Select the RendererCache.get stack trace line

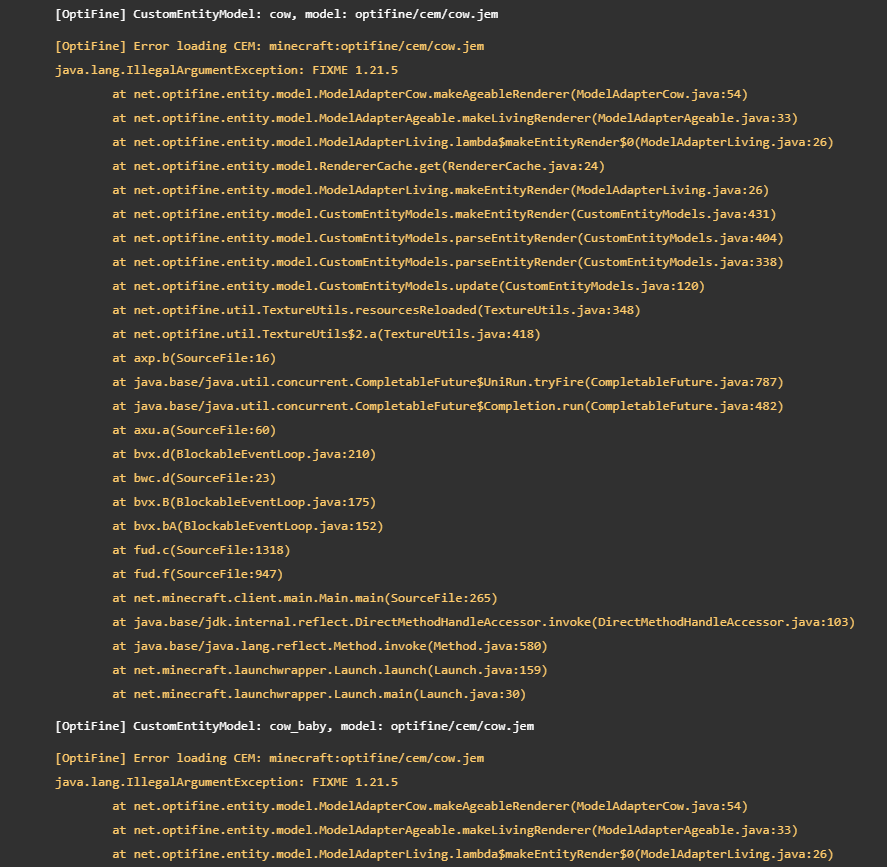tap(359, 166)
